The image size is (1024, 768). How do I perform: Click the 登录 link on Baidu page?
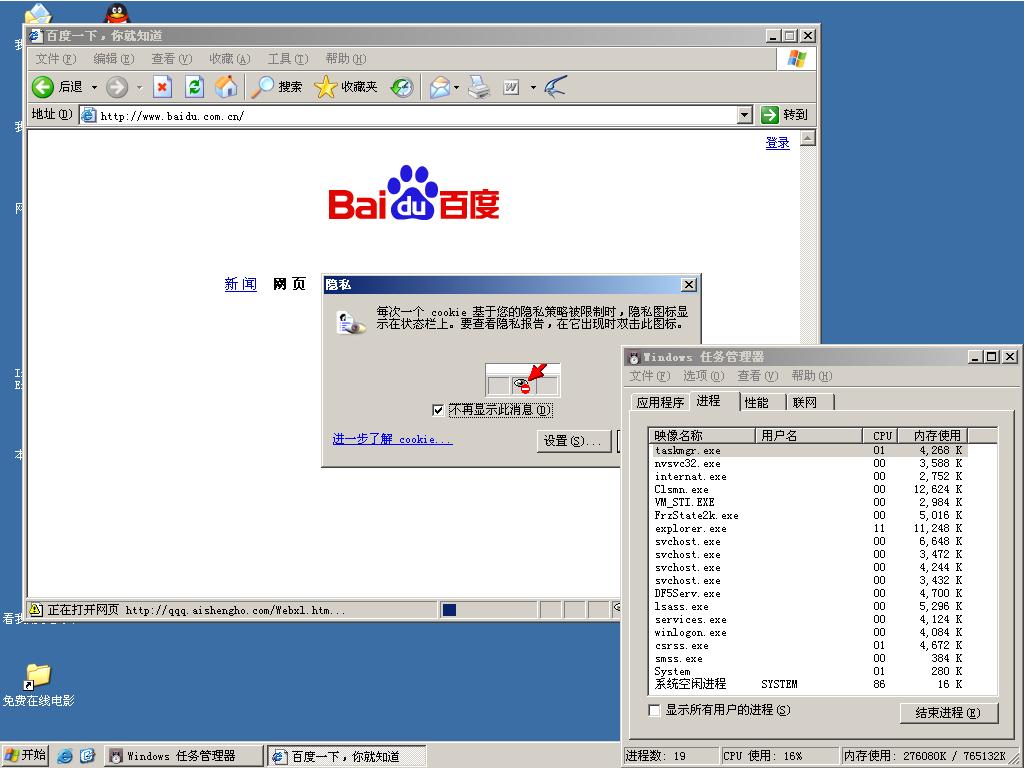pyautogui.click(x=777, y=143)
